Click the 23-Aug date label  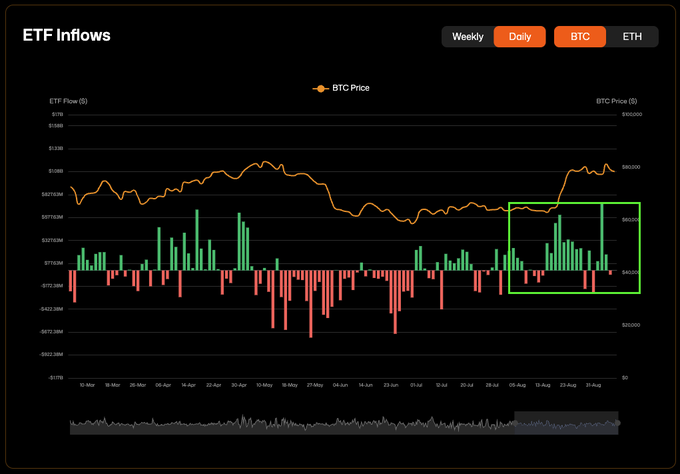[568, 385]
